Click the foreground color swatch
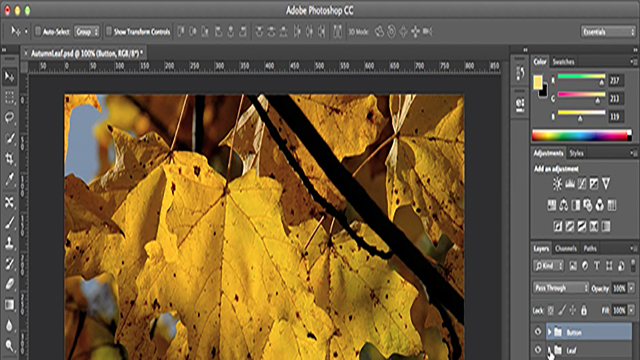The width and height of the screenshot is (640, 360). 538,82
